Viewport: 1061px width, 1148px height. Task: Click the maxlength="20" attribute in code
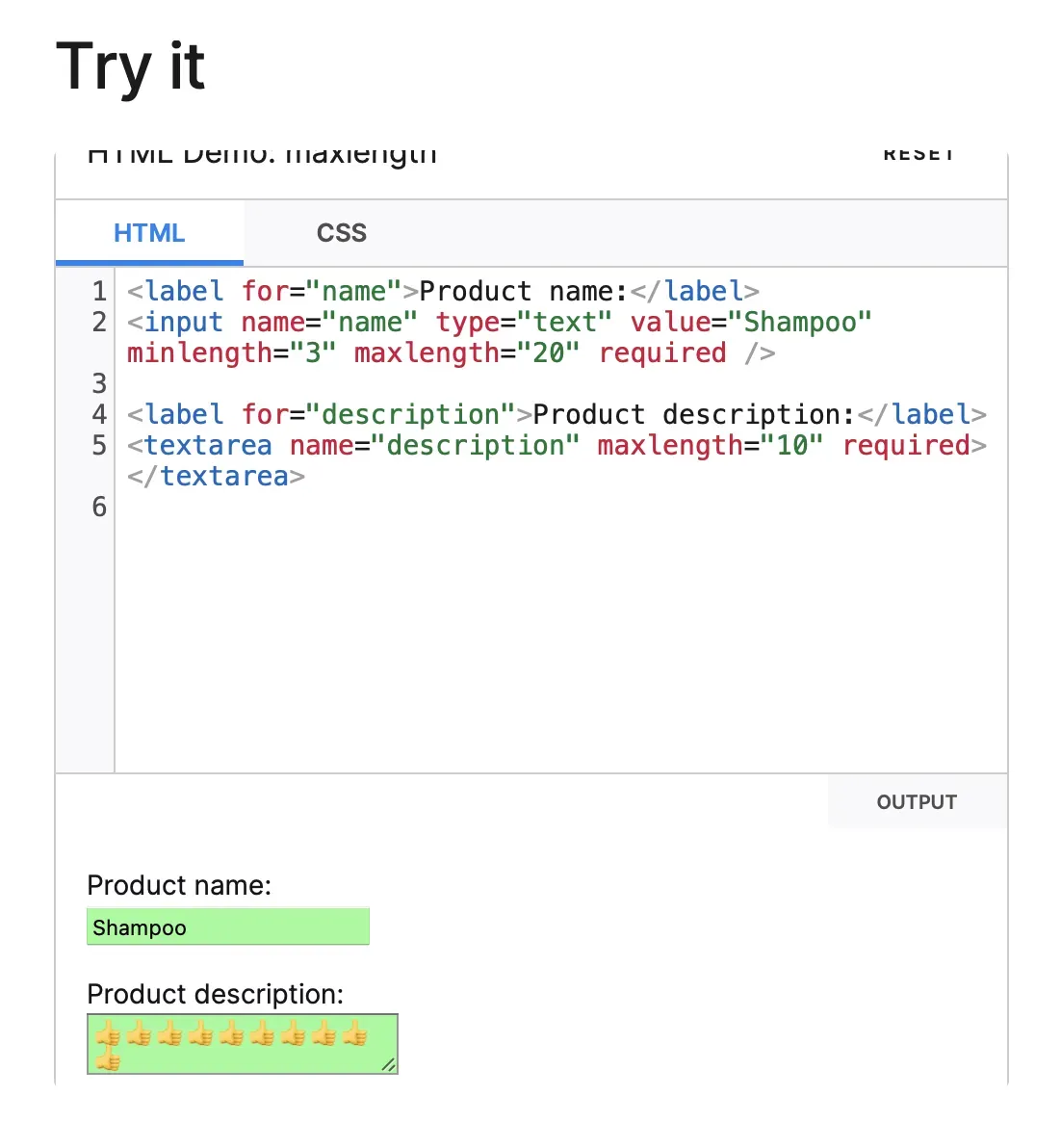coord(466,352)
